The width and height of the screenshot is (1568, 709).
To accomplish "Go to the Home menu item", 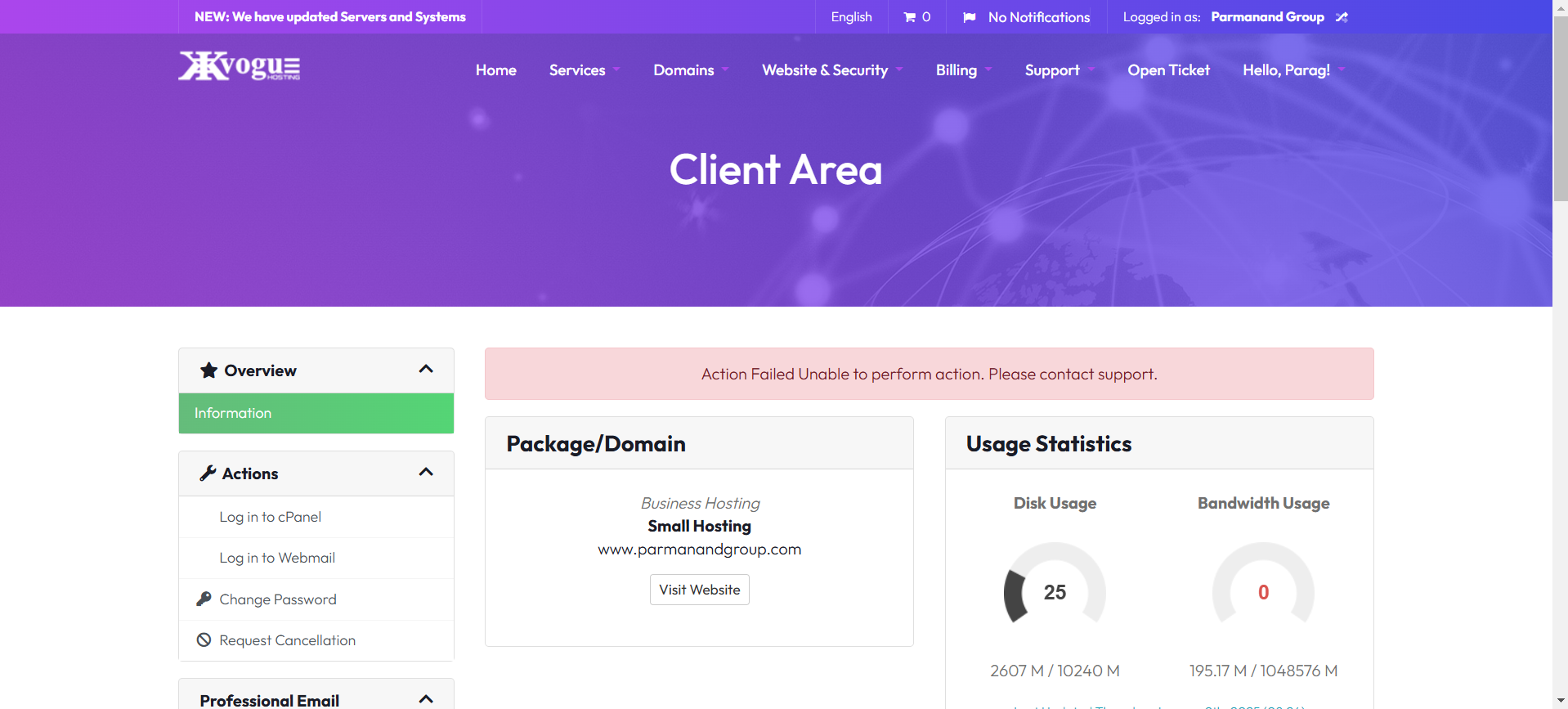I will pyautogui.click(x=496, y=70).
